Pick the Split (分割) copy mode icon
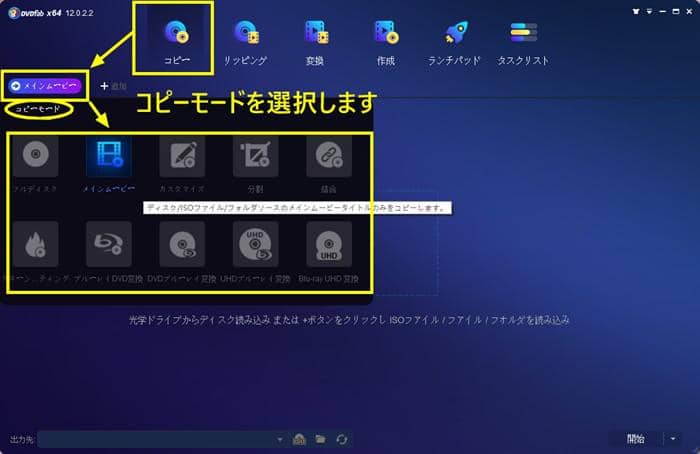The image size is (700, 454). click(255, 157)
